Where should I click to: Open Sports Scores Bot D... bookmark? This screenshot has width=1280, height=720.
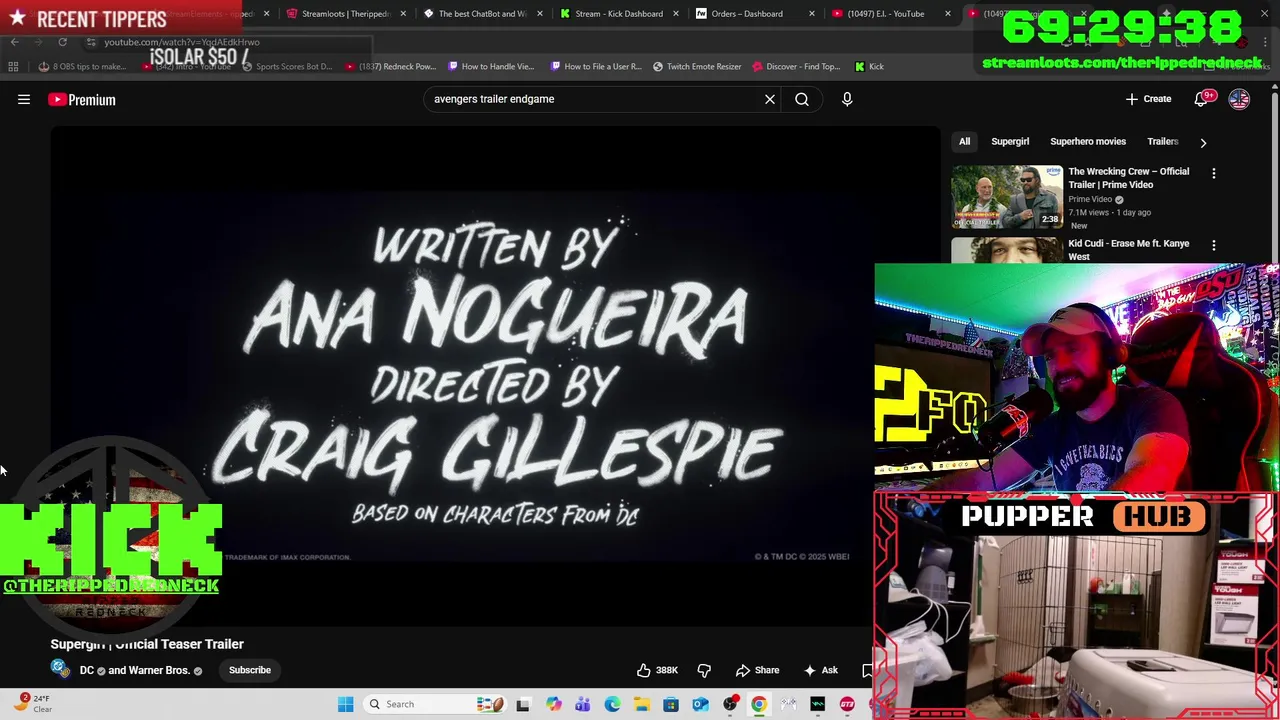point(286,66)
